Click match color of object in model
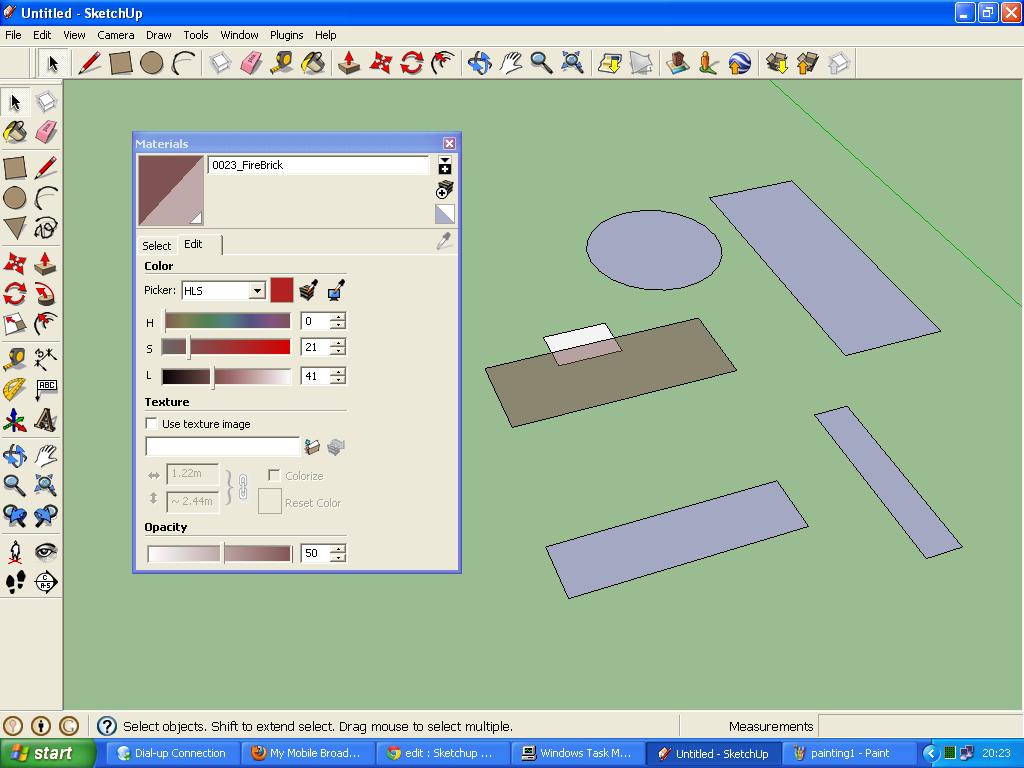 (308, 290)
